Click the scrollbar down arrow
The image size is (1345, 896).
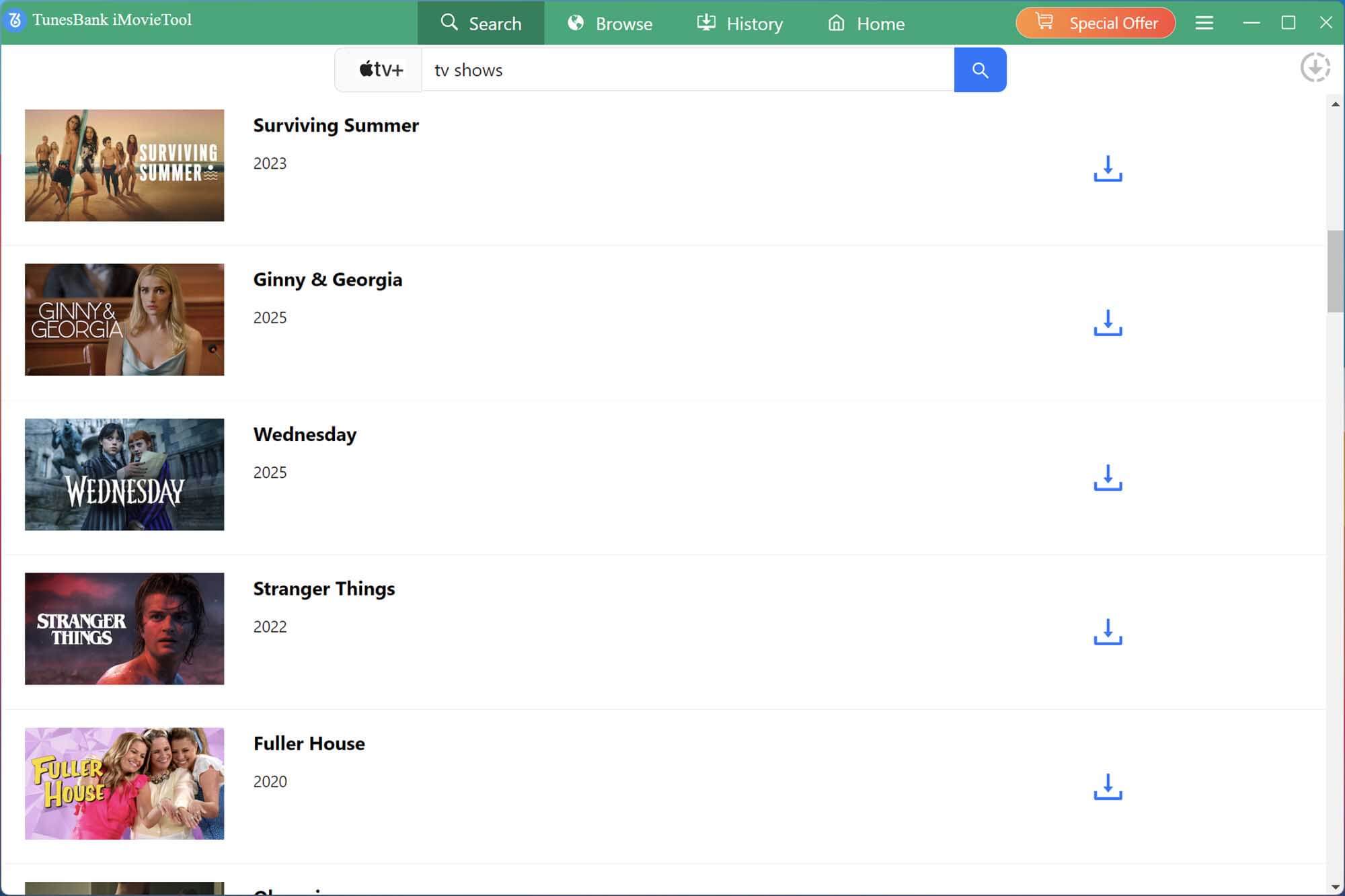pos(1335,887)
